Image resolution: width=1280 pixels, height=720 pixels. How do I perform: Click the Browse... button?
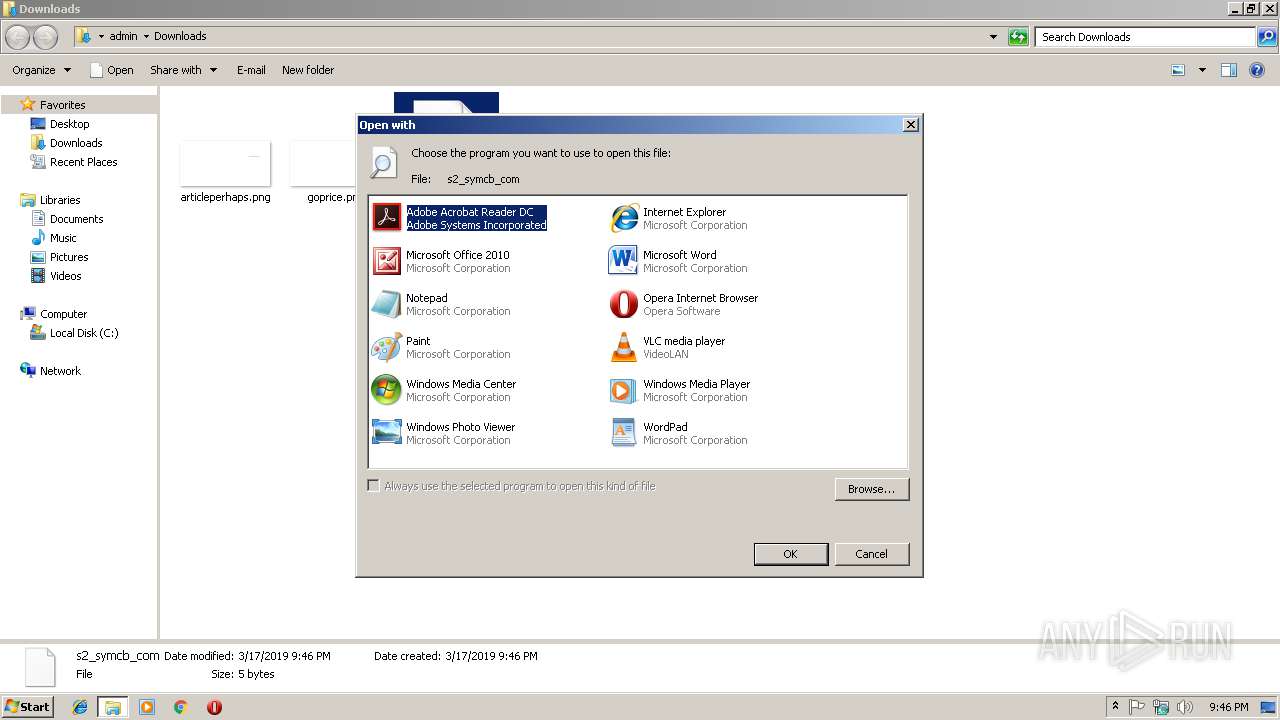[x=871, y=489]
